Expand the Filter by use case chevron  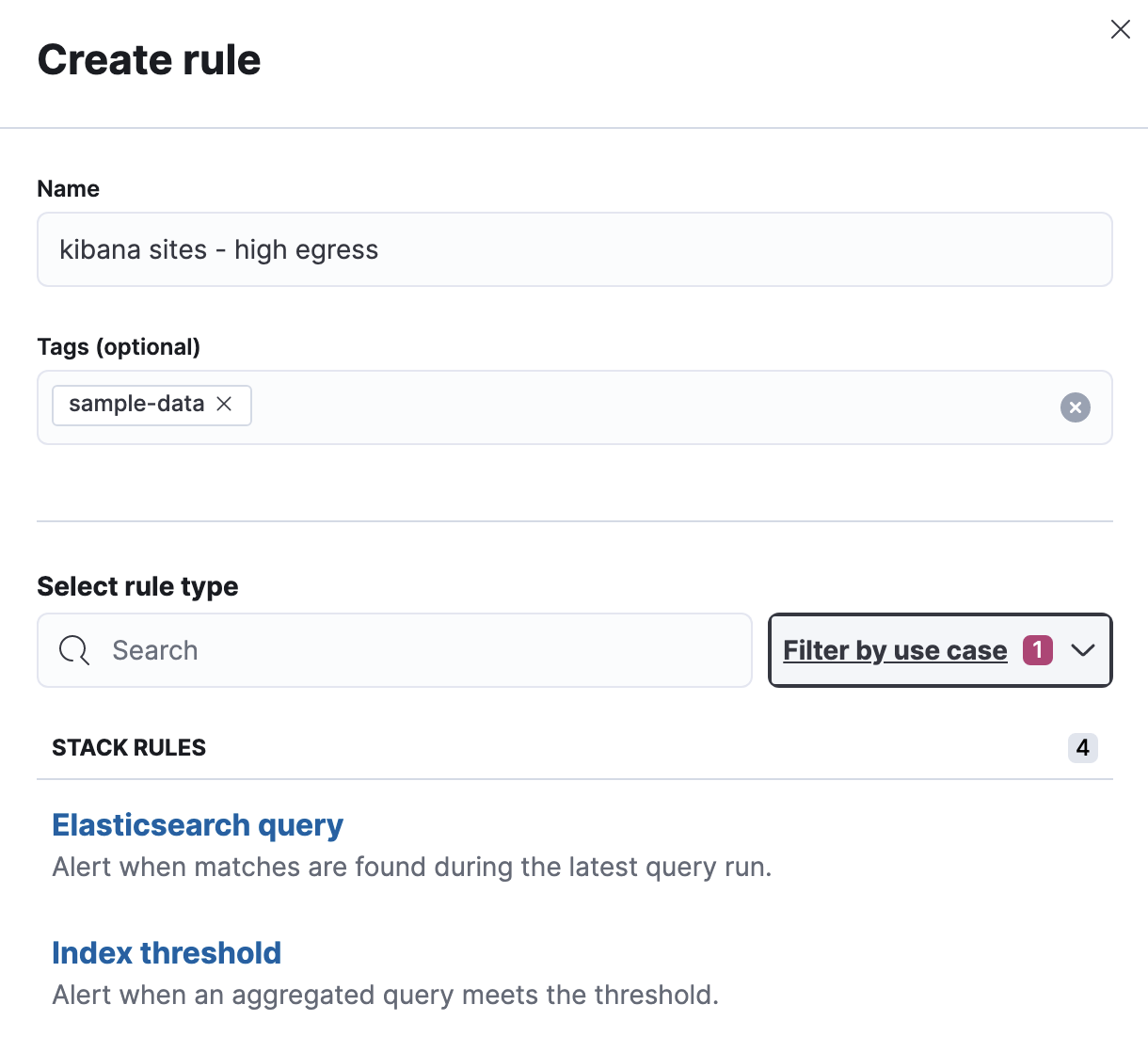tap(1083, 650)
